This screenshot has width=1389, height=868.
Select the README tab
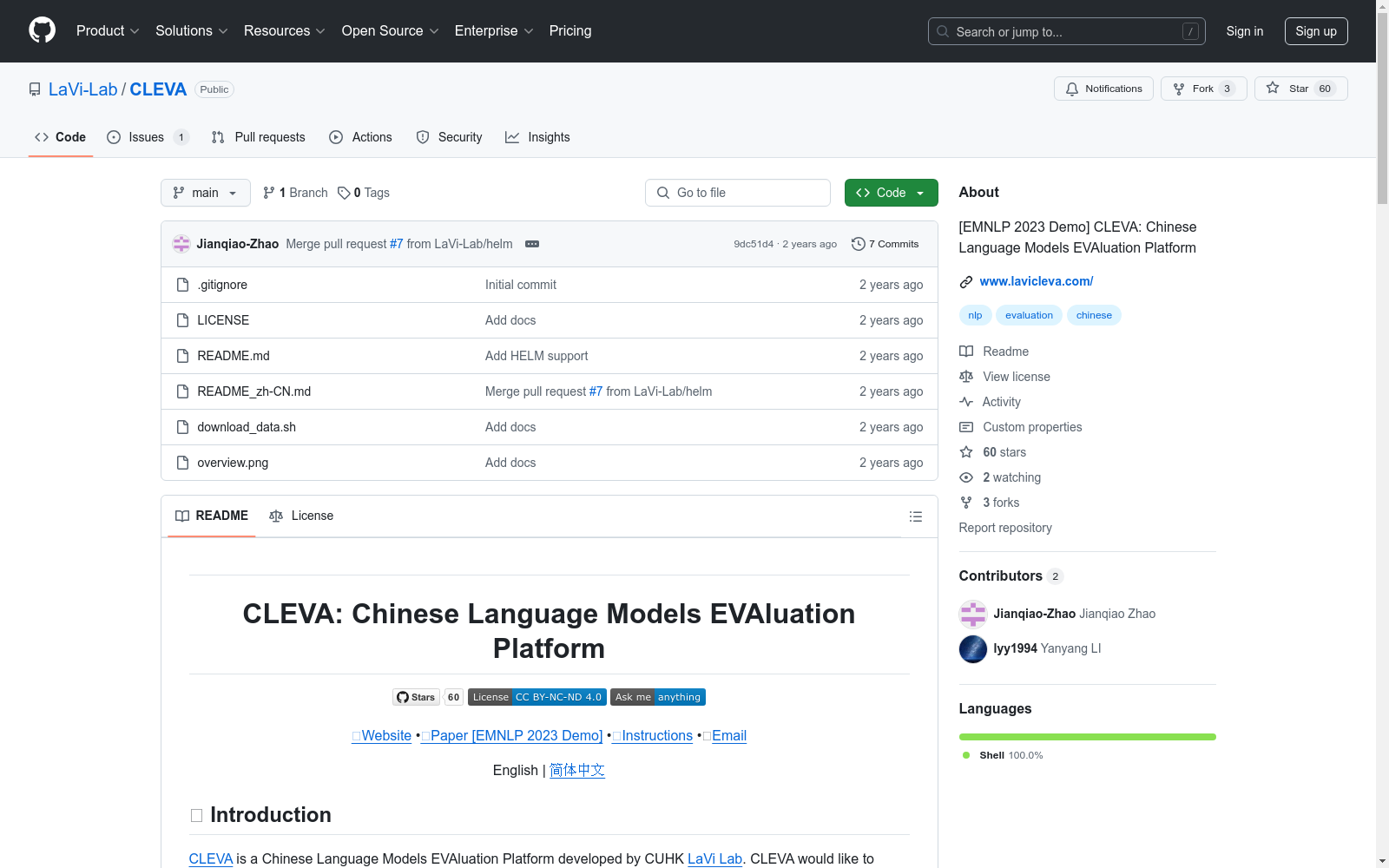point(212,516)
